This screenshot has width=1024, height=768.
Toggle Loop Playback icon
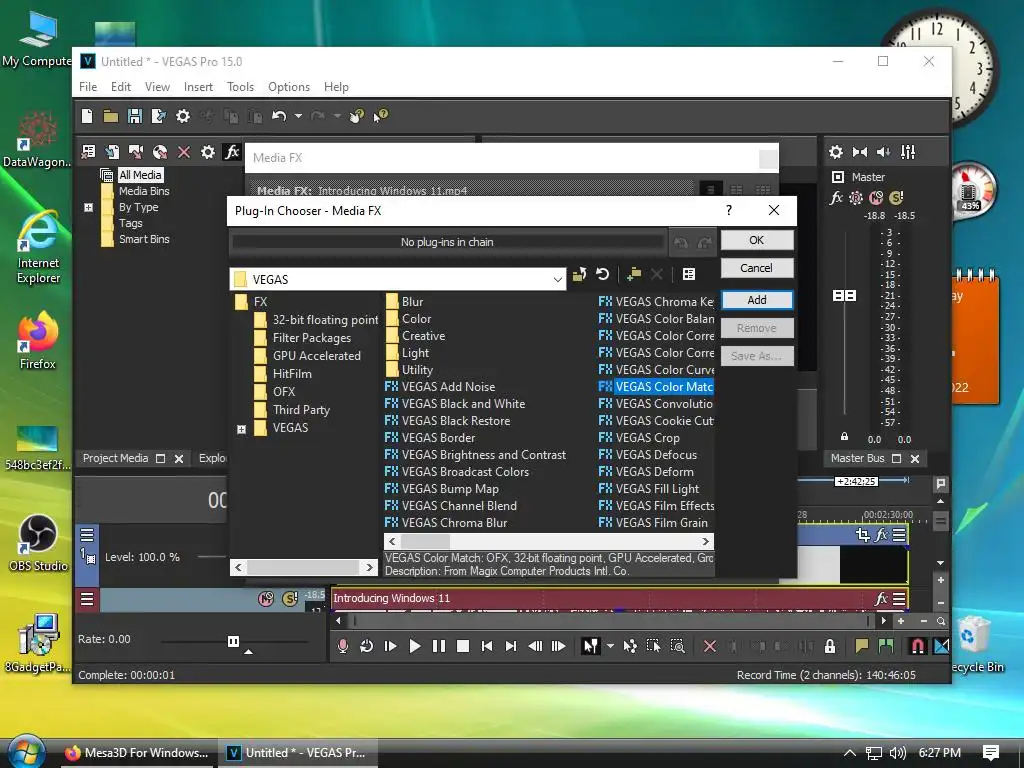[366, 647]
